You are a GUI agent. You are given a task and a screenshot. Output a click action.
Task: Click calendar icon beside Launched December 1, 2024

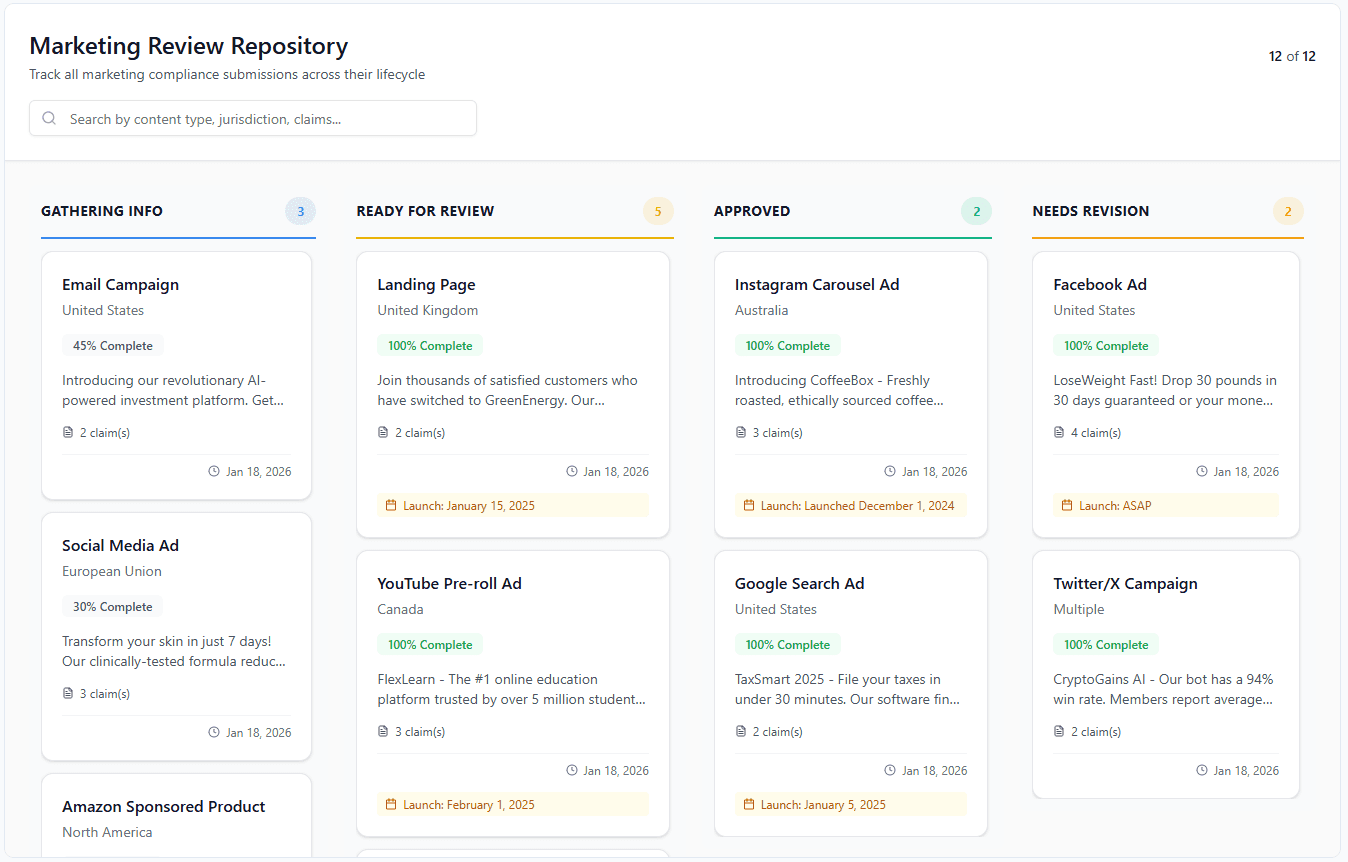(749, 506)
